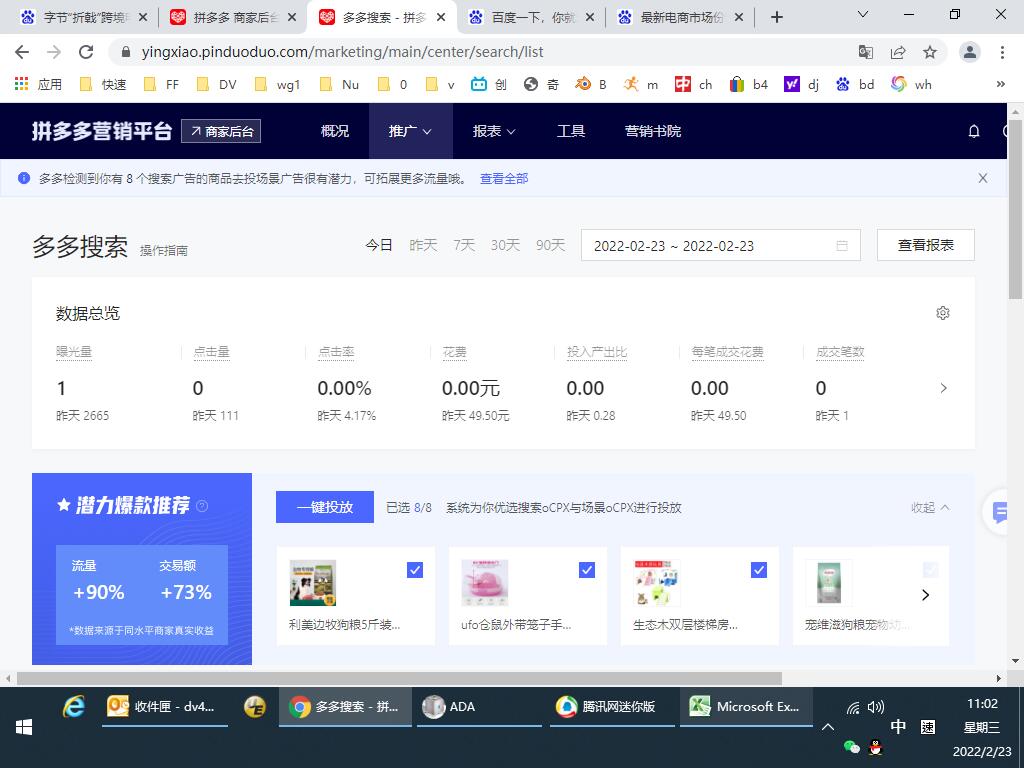Open the volume control tray icon
Screen dimensions: 1024x768
(x=876, y=707)
